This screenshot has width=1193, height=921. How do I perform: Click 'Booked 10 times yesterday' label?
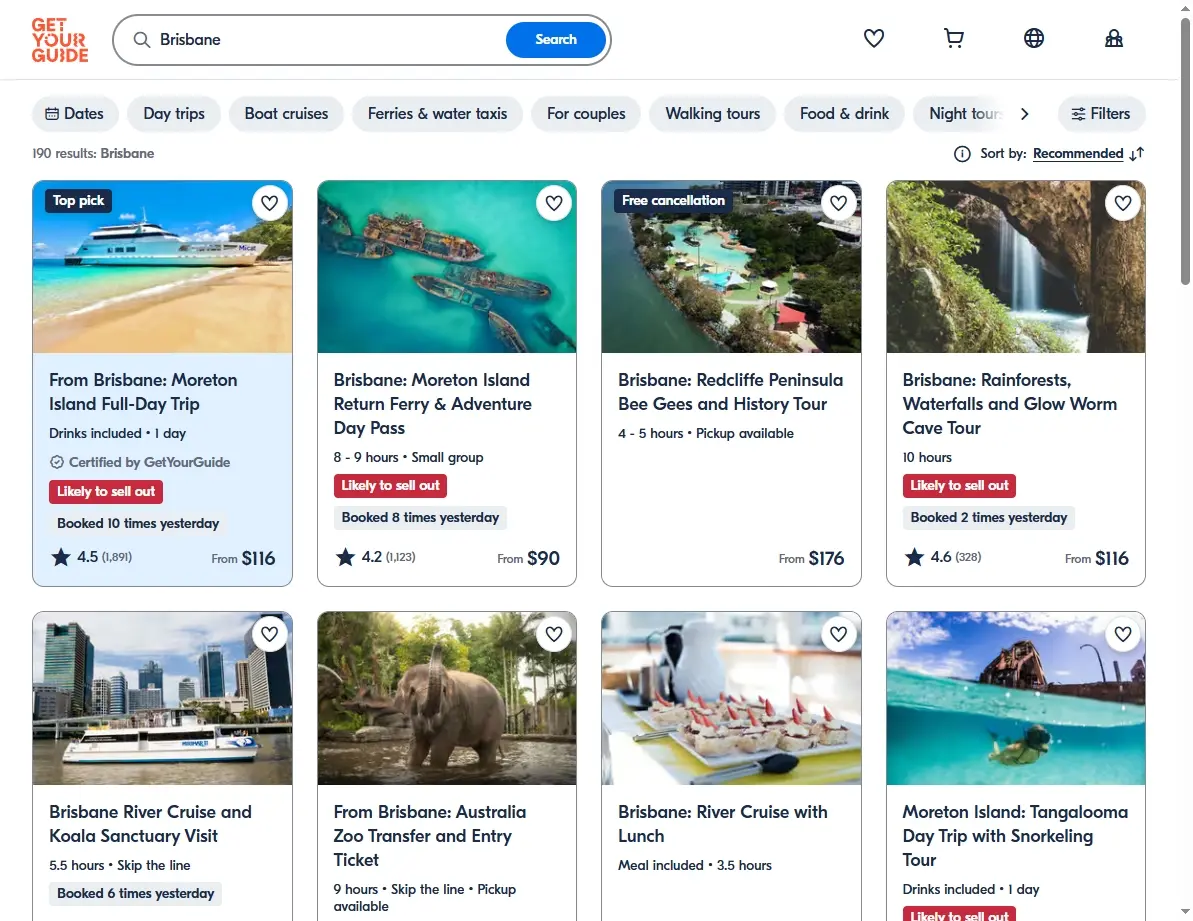click(x=138, y=523)
